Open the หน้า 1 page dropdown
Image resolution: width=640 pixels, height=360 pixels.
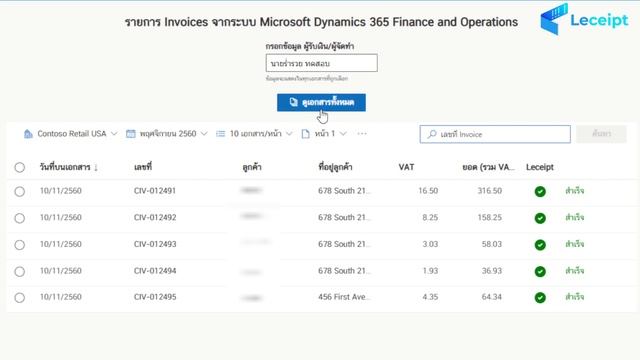(324, 134)
